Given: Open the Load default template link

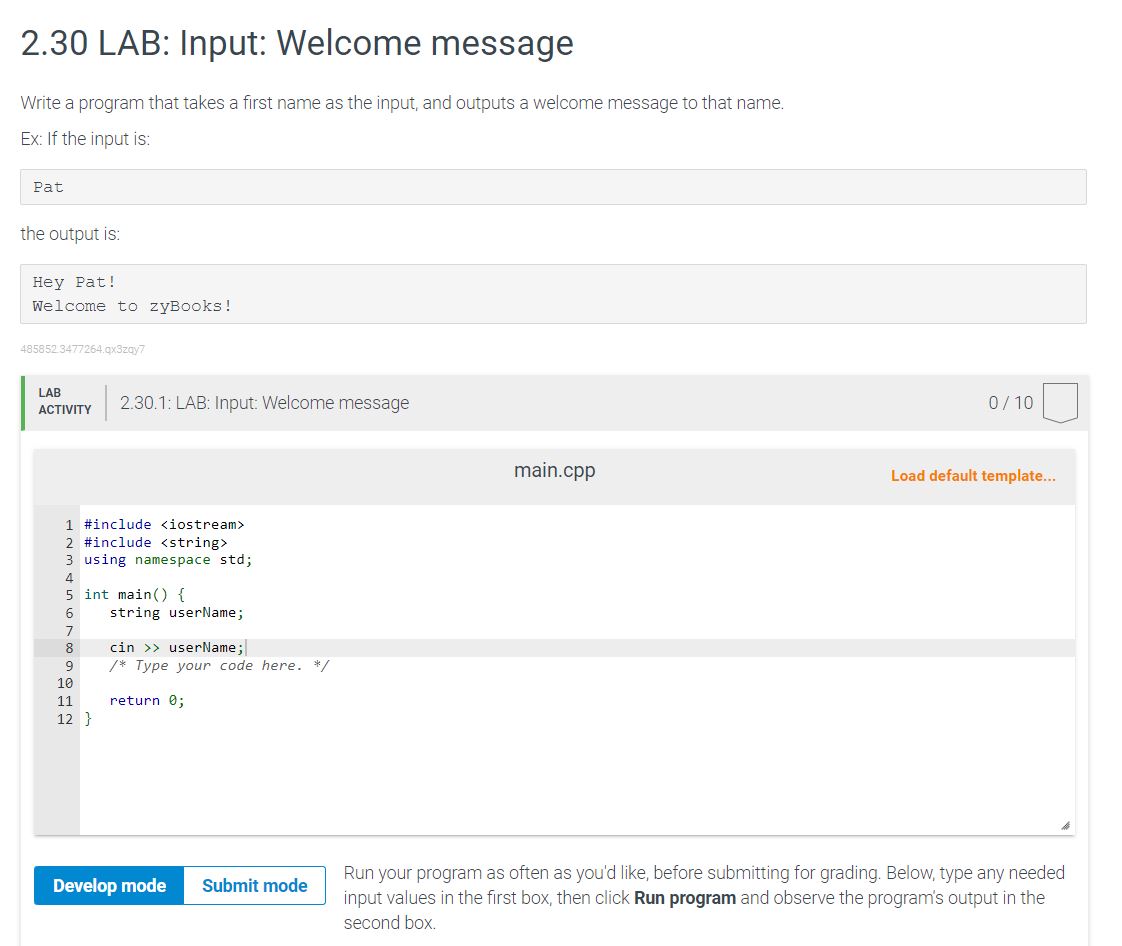Looking at the screenshot, I should pyautogui.click(x=973, y=475).
